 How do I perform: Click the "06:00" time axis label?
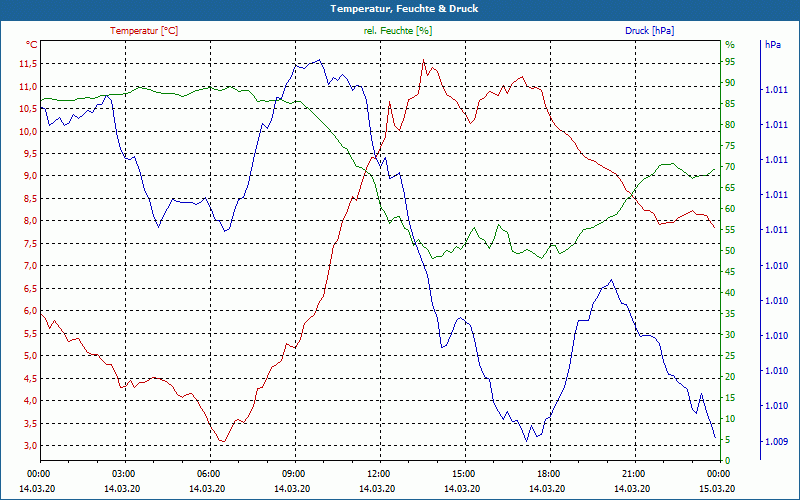click(207, 474)
